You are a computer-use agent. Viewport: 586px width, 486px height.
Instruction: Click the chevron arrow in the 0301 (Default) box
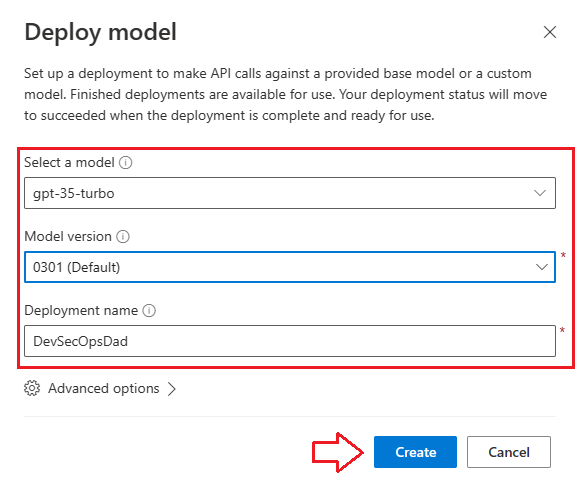542,267
